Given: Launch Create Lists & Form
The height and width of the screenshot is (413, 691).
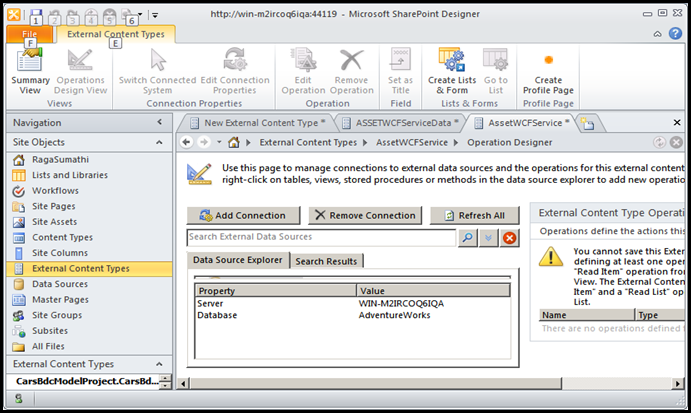Looking at the screenshot, I should 452,72.
